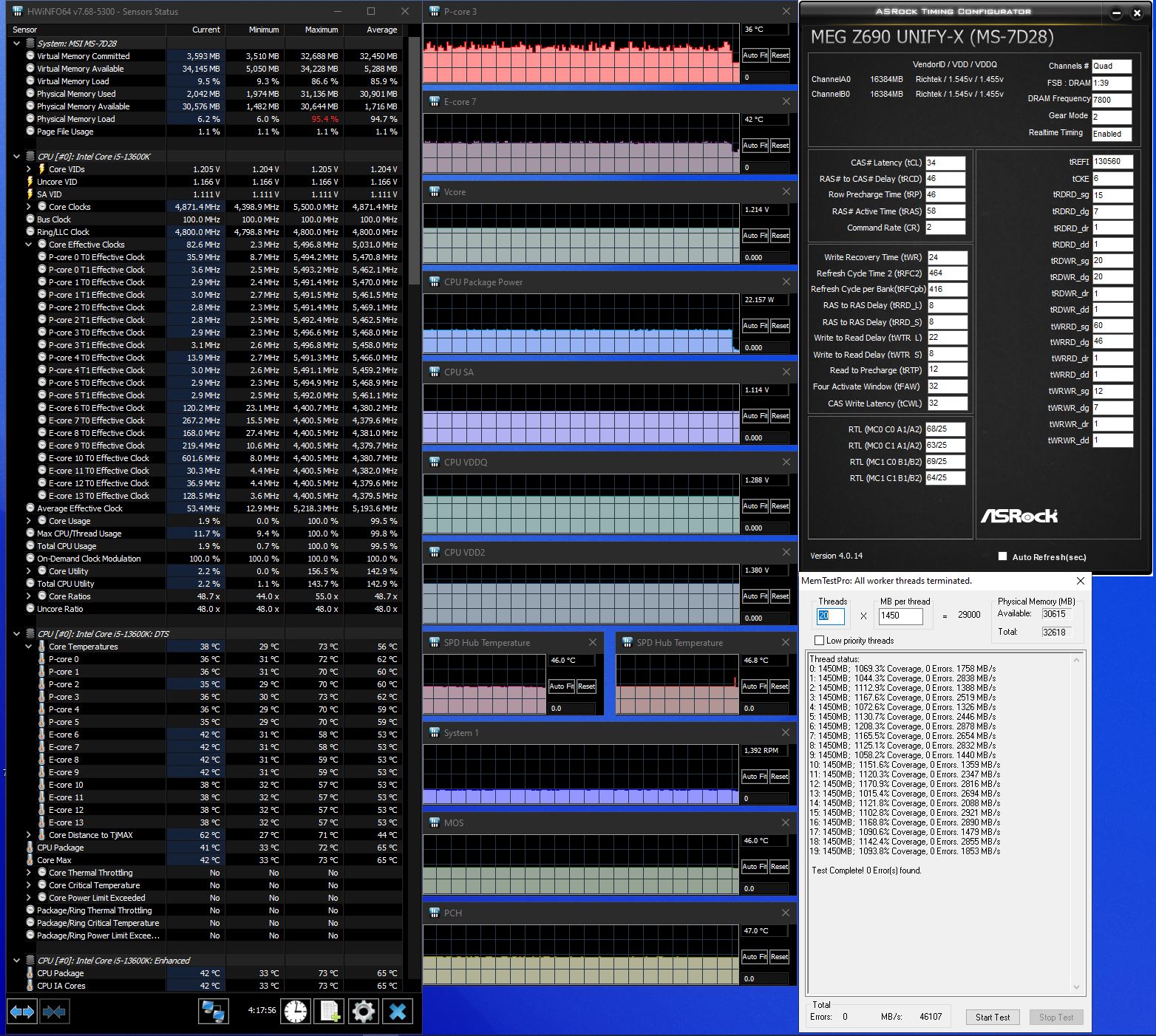Close the P-core 3 graph window
The height and width of the screenshot is (1036, 1156).
786,11
